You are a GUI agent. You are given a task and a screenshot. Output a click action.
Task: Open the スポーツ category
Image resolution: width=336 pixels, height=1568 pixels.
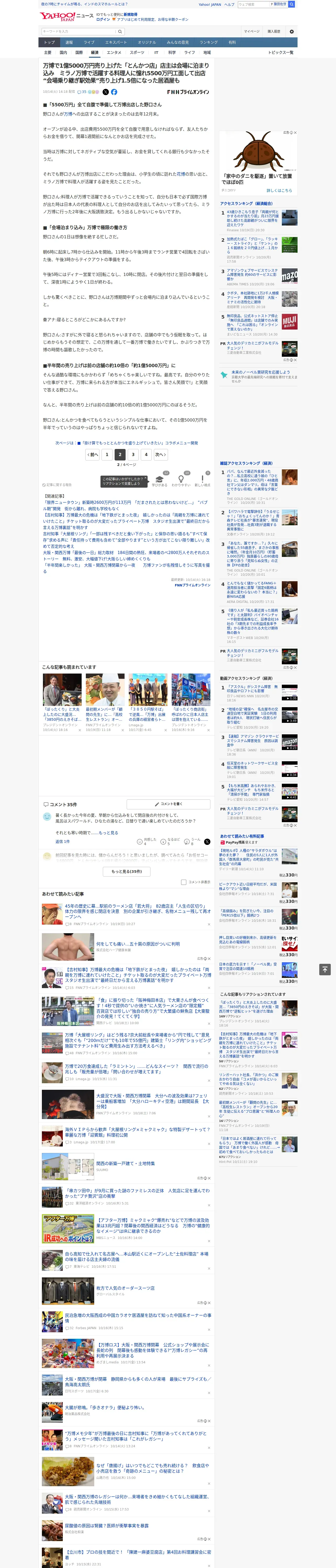click(137, 52)
